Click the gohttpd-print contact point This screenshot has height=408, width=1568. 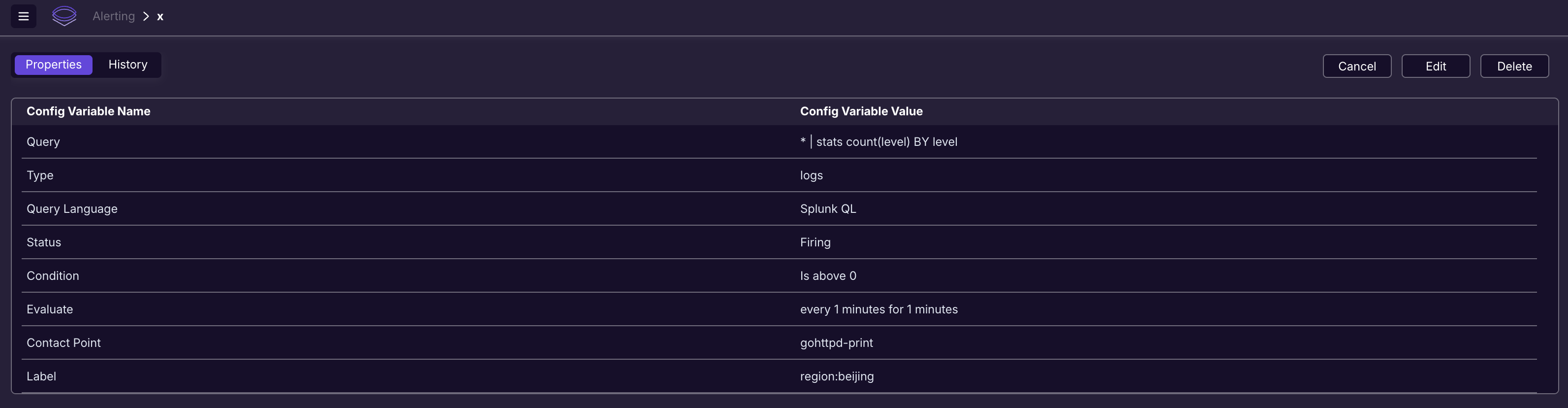tap(836, 343)
